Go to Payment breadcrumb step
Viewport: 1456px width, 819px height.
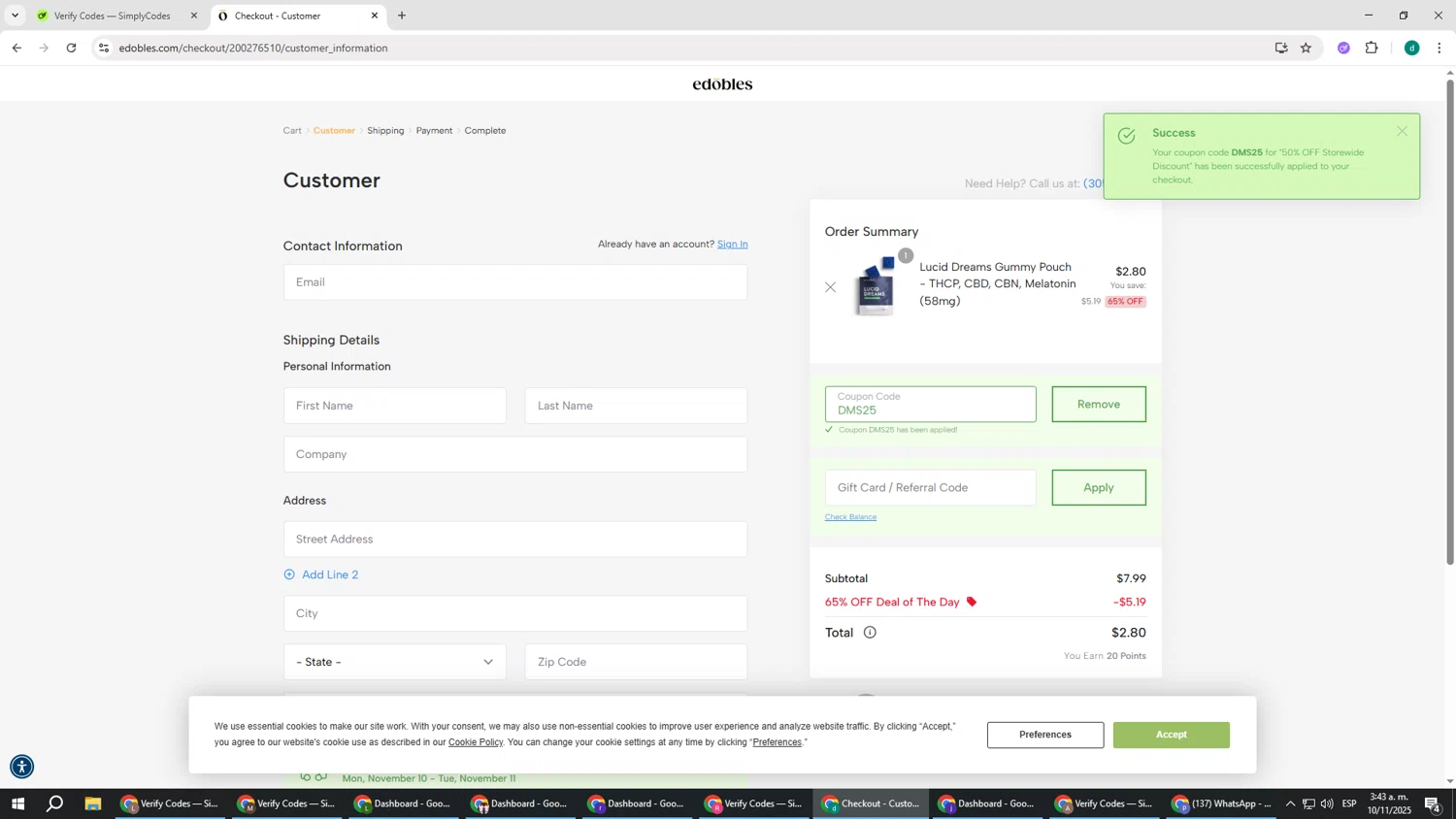pyautogui.click(x=434, y=130)
